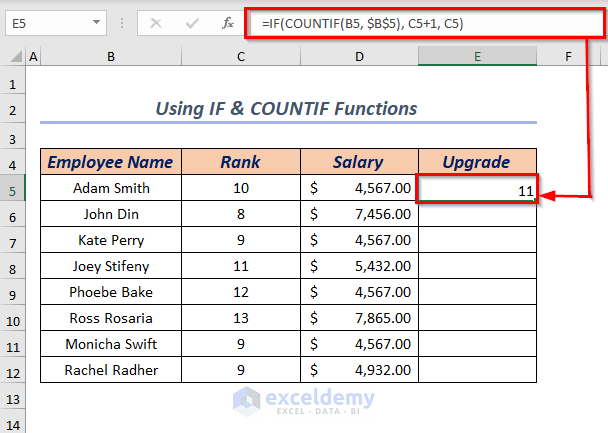Click title 'Using IF & COUNTIF Functions'

click(x=286, y=109)
